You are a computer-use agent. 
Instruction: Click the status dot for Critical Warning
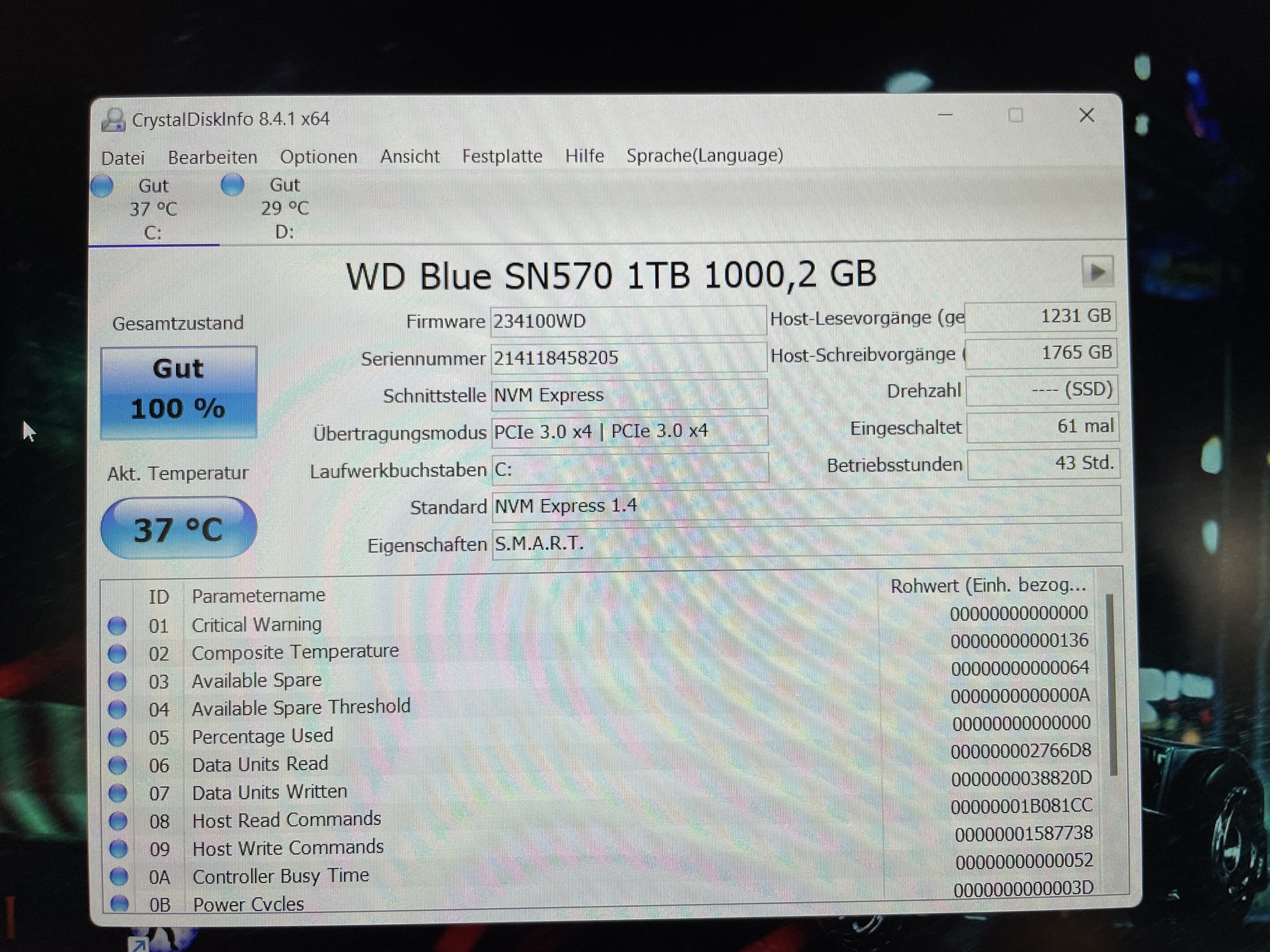[117, 625]
